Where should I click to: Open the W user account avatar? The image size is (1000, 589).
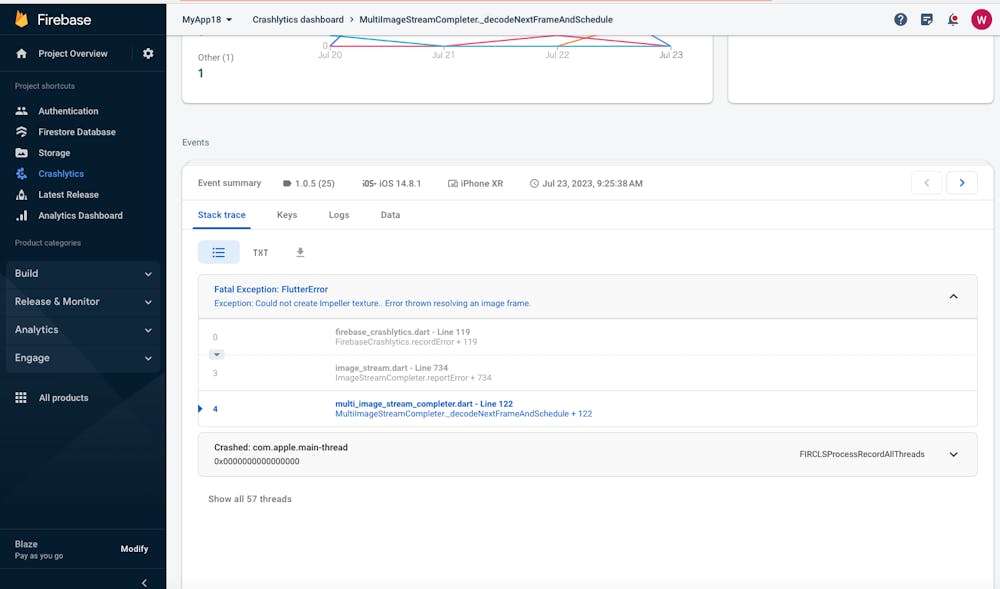tap(981, 20)
